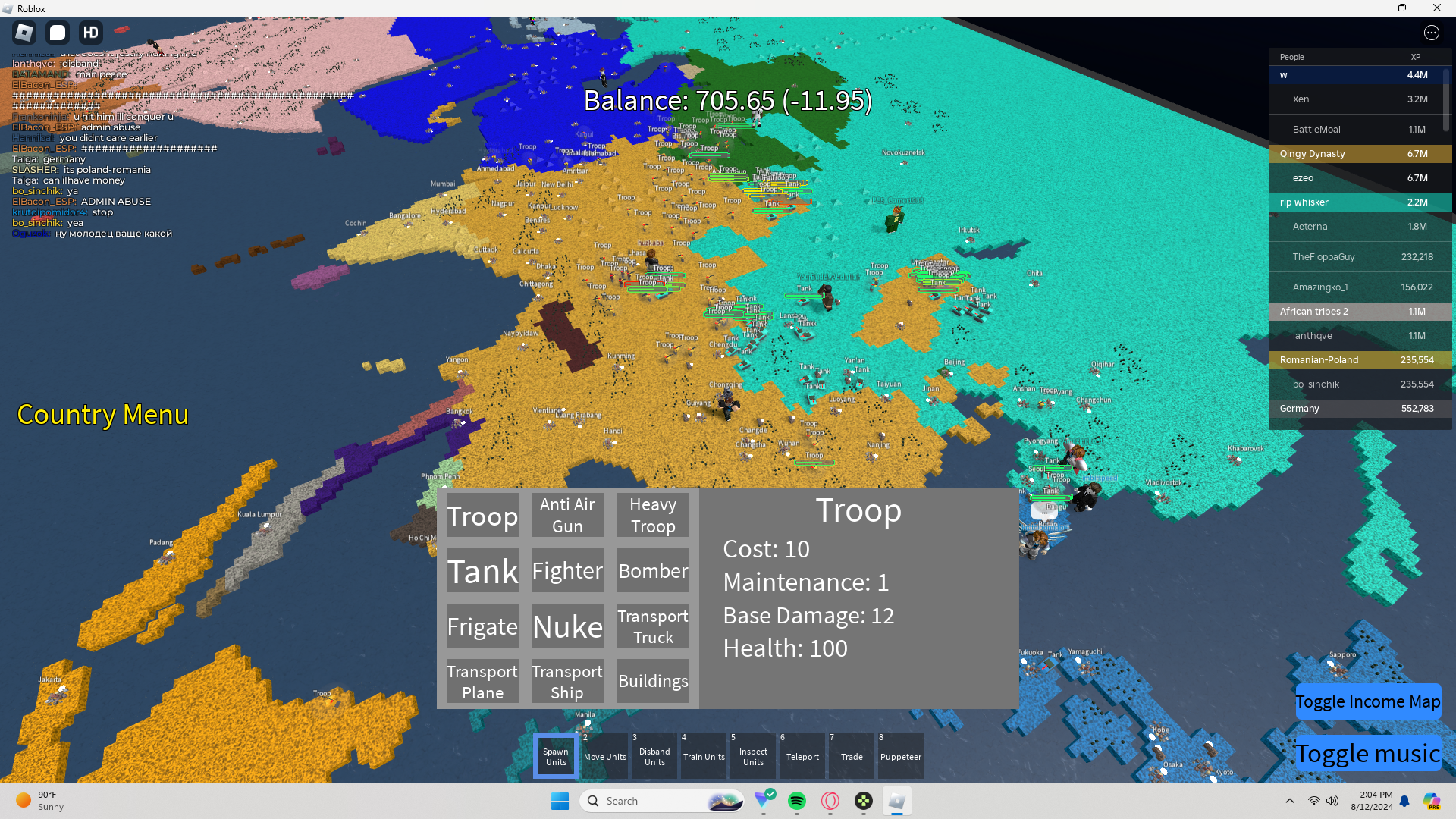Show hidden system tray icons
The height and width of the screenshot is (819, 1456).
[x=1289, y=801]
